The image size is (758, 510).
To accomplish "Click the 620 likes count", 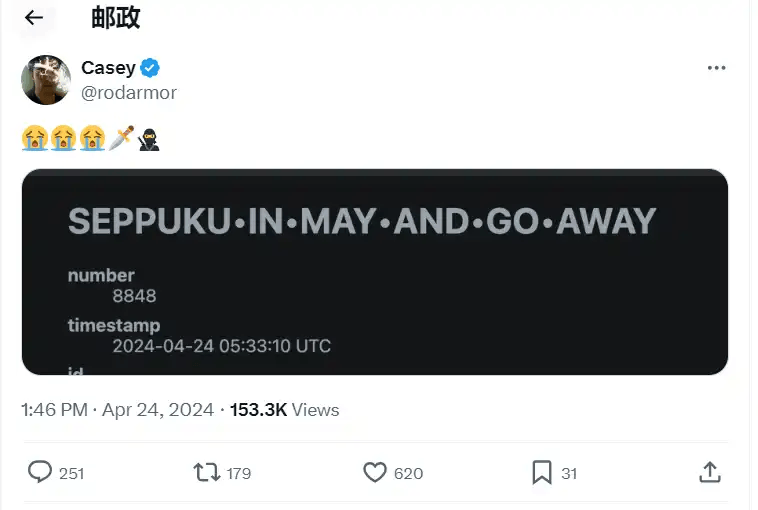I will pos(408,473).
